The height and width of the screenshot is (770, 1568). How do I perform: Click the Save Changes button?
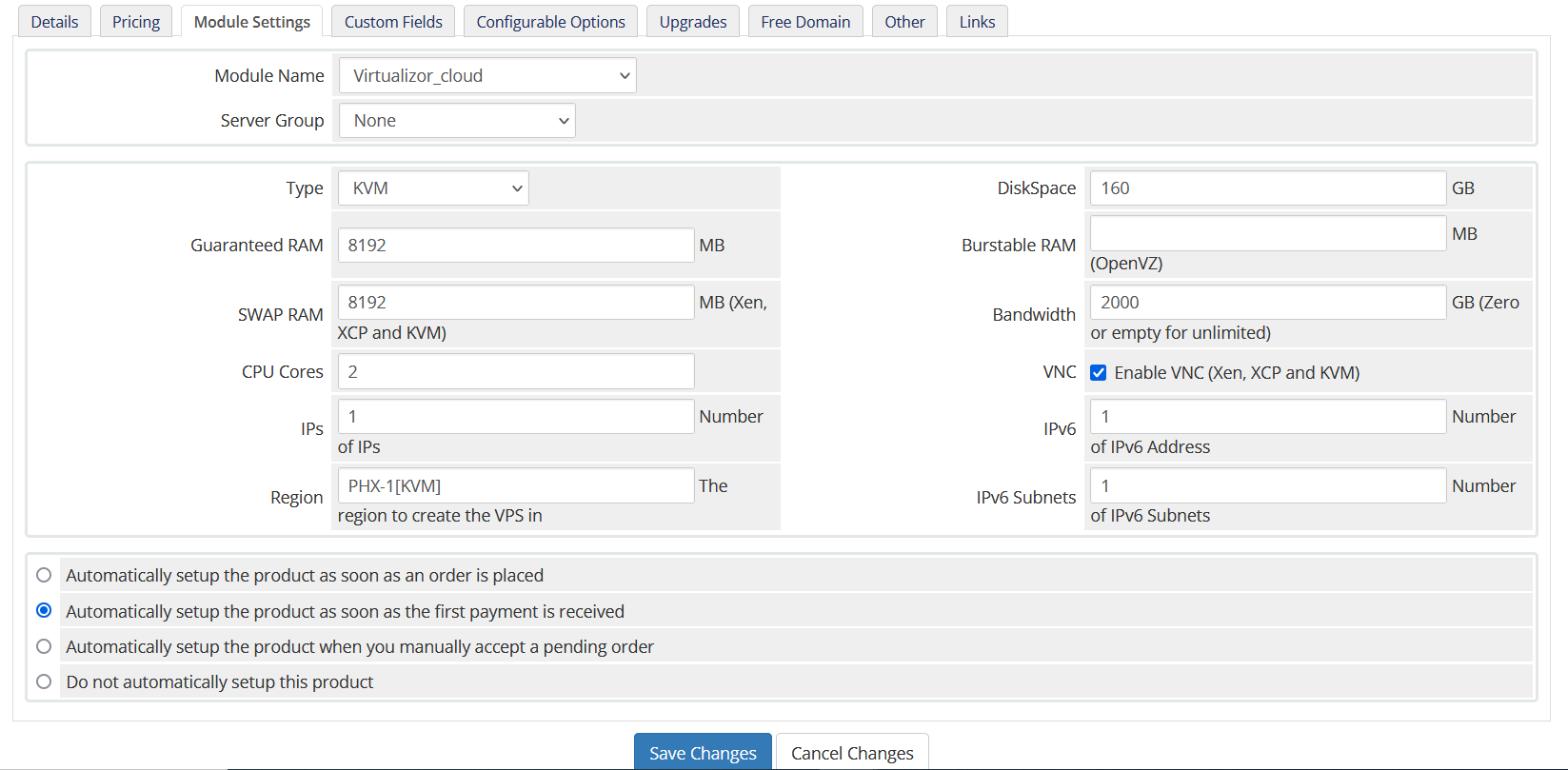coord(703,752)
